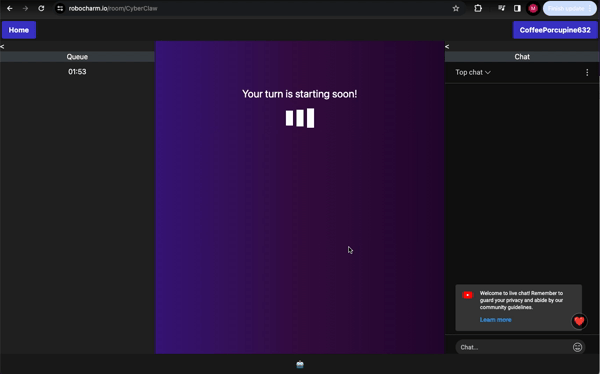600x374 pixels.
Task: Open site information icon in address bar
Action: click(60, 8)
